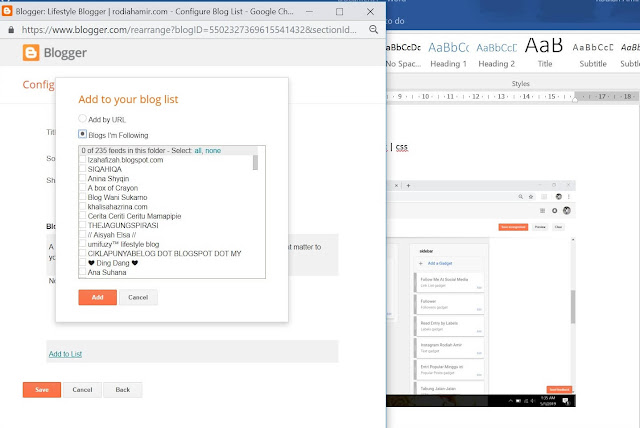This screenshot has width=640, height=428.
Task: Check the Izahafizah.blogspot.com checkbox
Action: pos(82,160)
